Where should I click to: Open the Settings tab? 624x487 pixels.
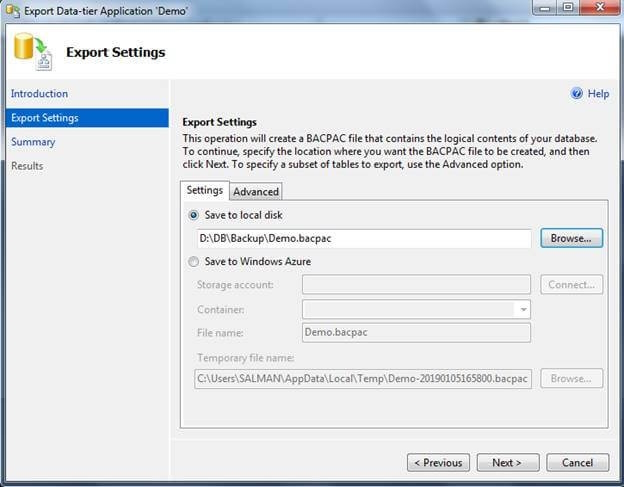(204, 190)
